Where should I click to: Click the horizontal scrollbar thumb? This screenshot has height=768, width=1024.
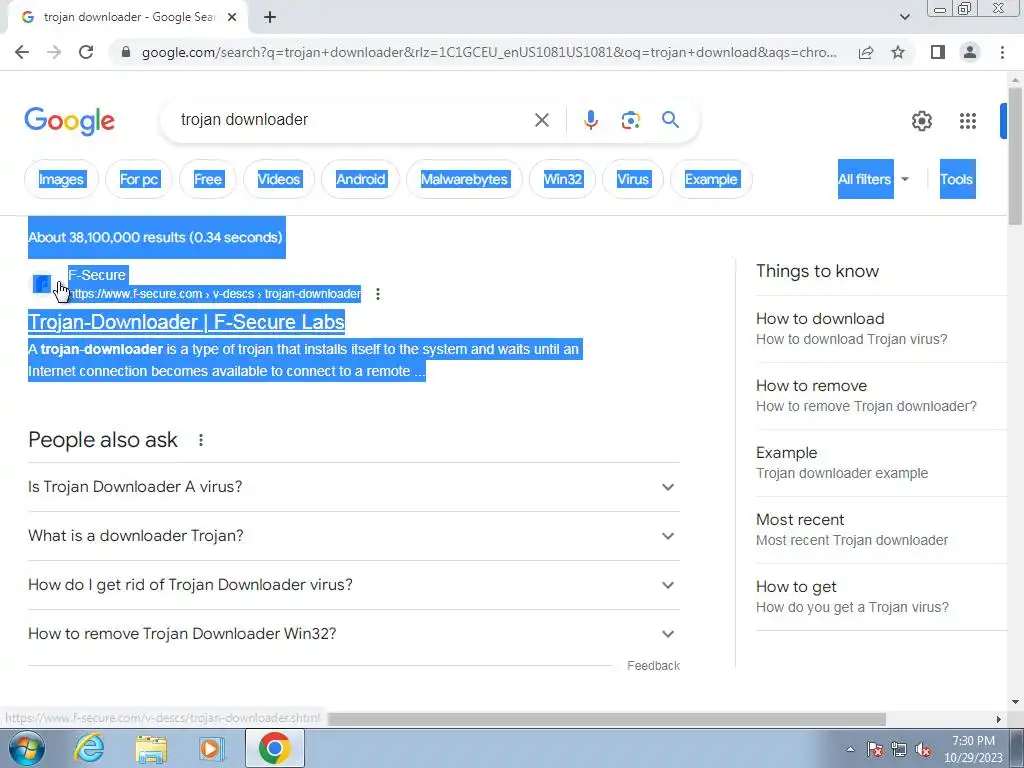coord(606,719)
